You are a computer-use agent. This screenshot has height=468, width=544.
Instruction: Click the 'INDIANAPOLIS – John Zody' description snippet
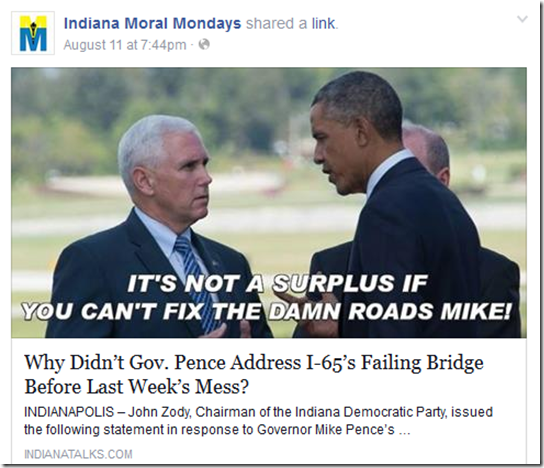(x=258, y=412)
